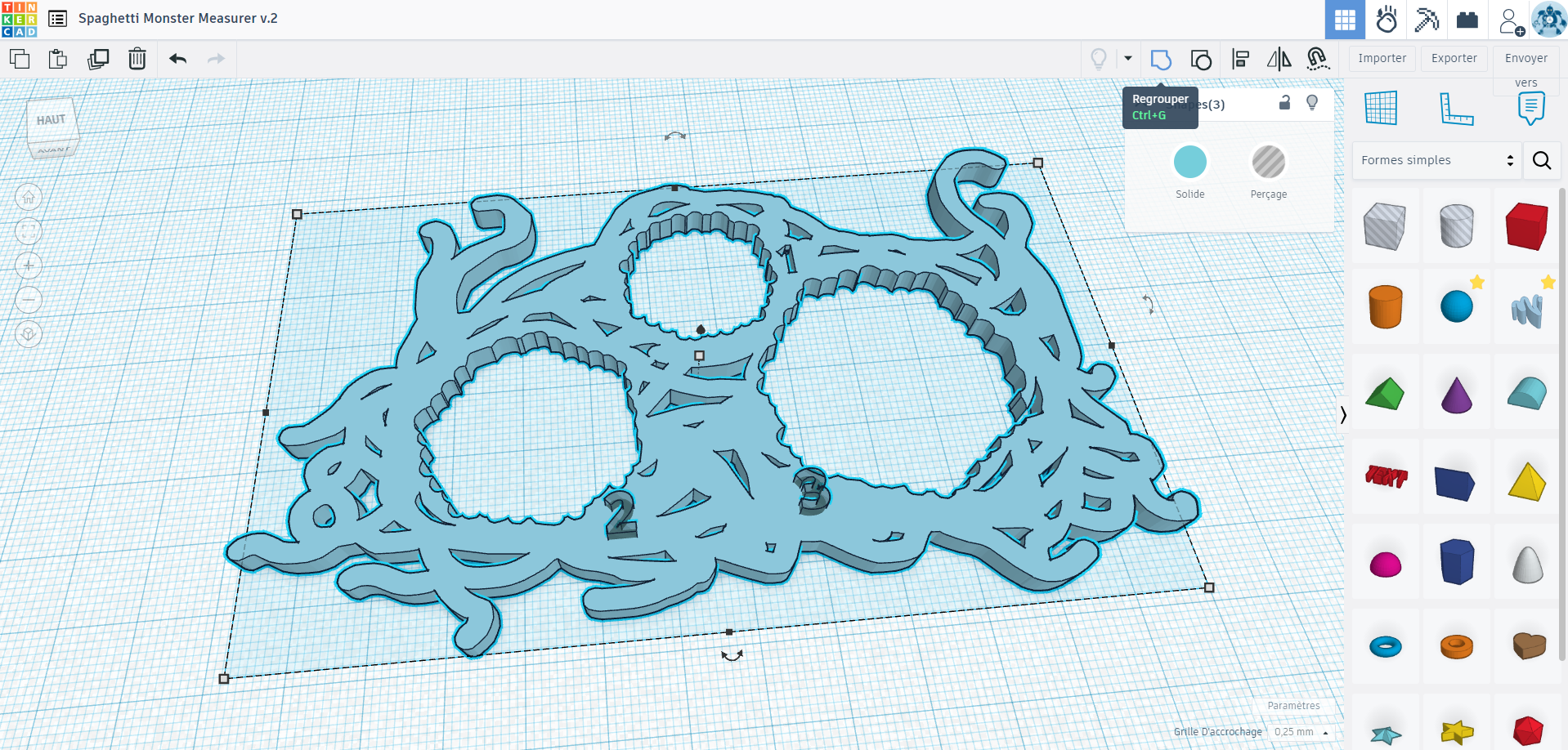The height and width of the screenshot is (750, 1568).
Task: Click the design title Spaghetti Monster Measurer v.2
Action: coord(178,18)
